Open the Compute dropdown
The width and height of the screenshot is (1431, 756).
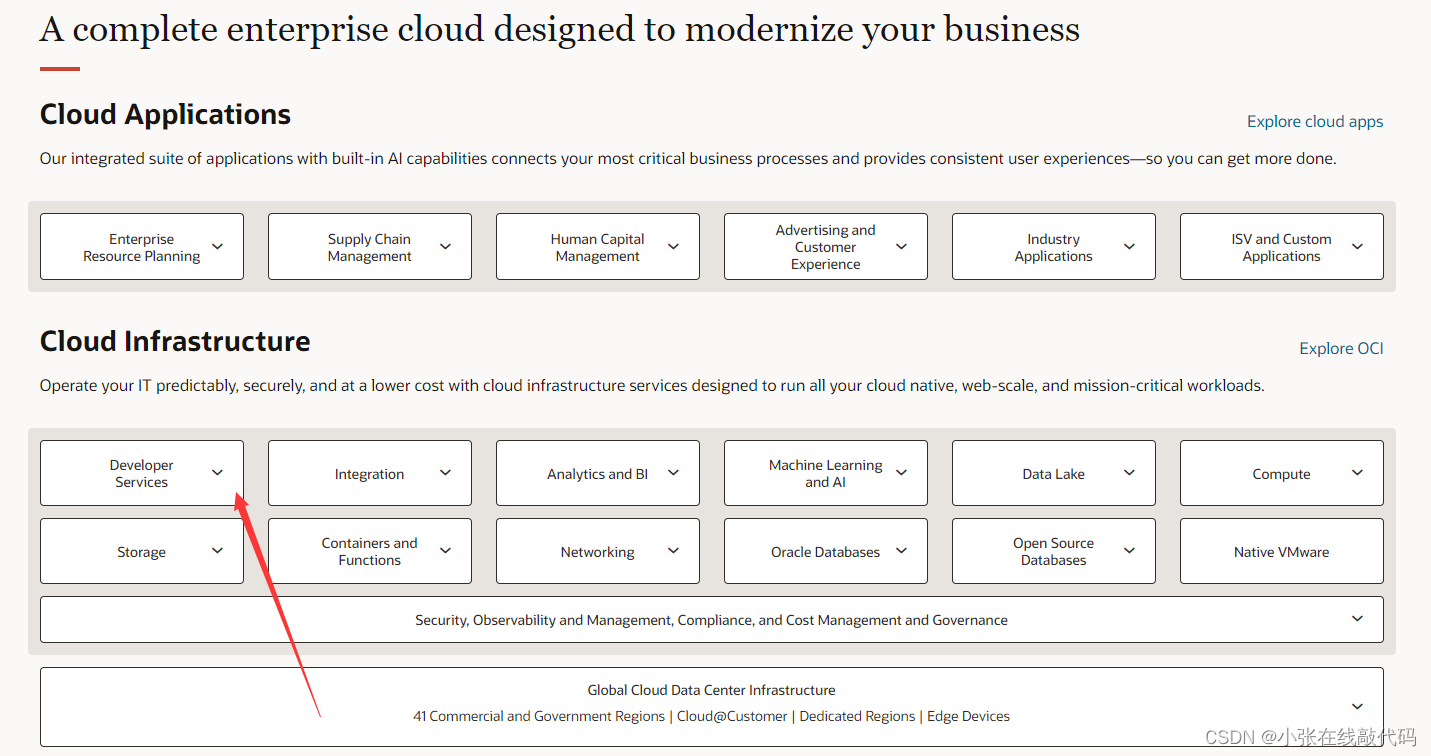tap(1282, 473)
